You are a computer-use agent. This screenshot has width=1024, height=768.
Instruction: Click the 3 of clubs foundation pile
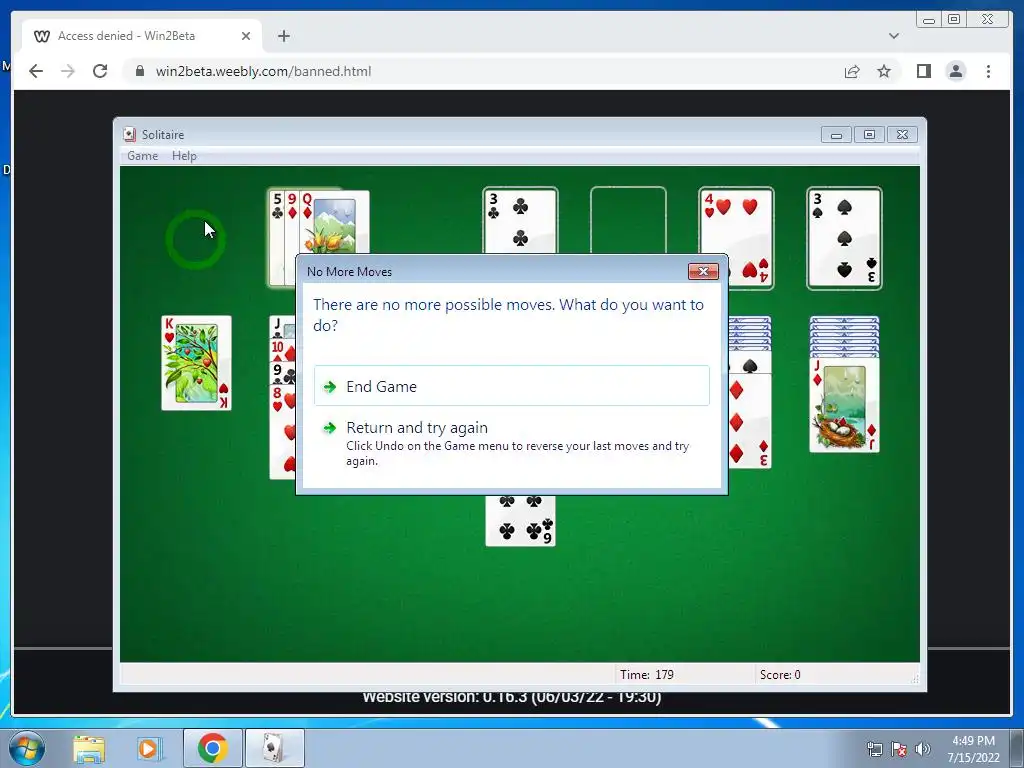(520, 220)
